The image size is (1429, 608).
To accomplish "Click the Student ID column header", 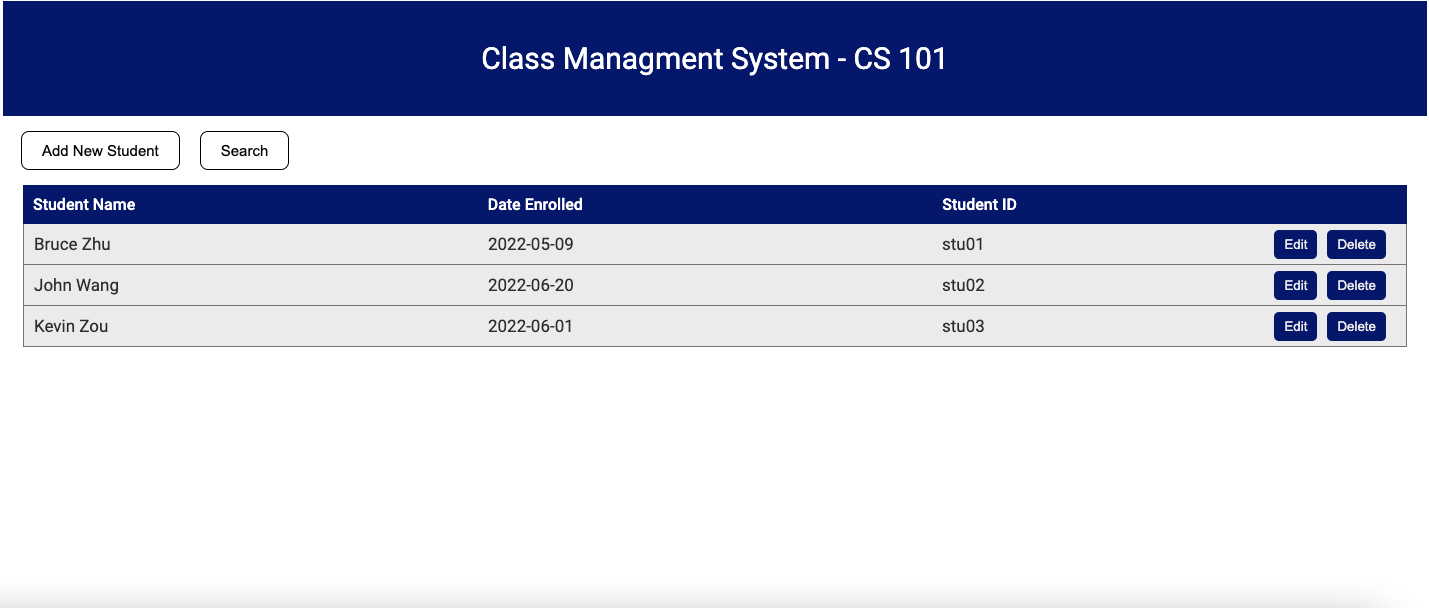I will 978,204.
